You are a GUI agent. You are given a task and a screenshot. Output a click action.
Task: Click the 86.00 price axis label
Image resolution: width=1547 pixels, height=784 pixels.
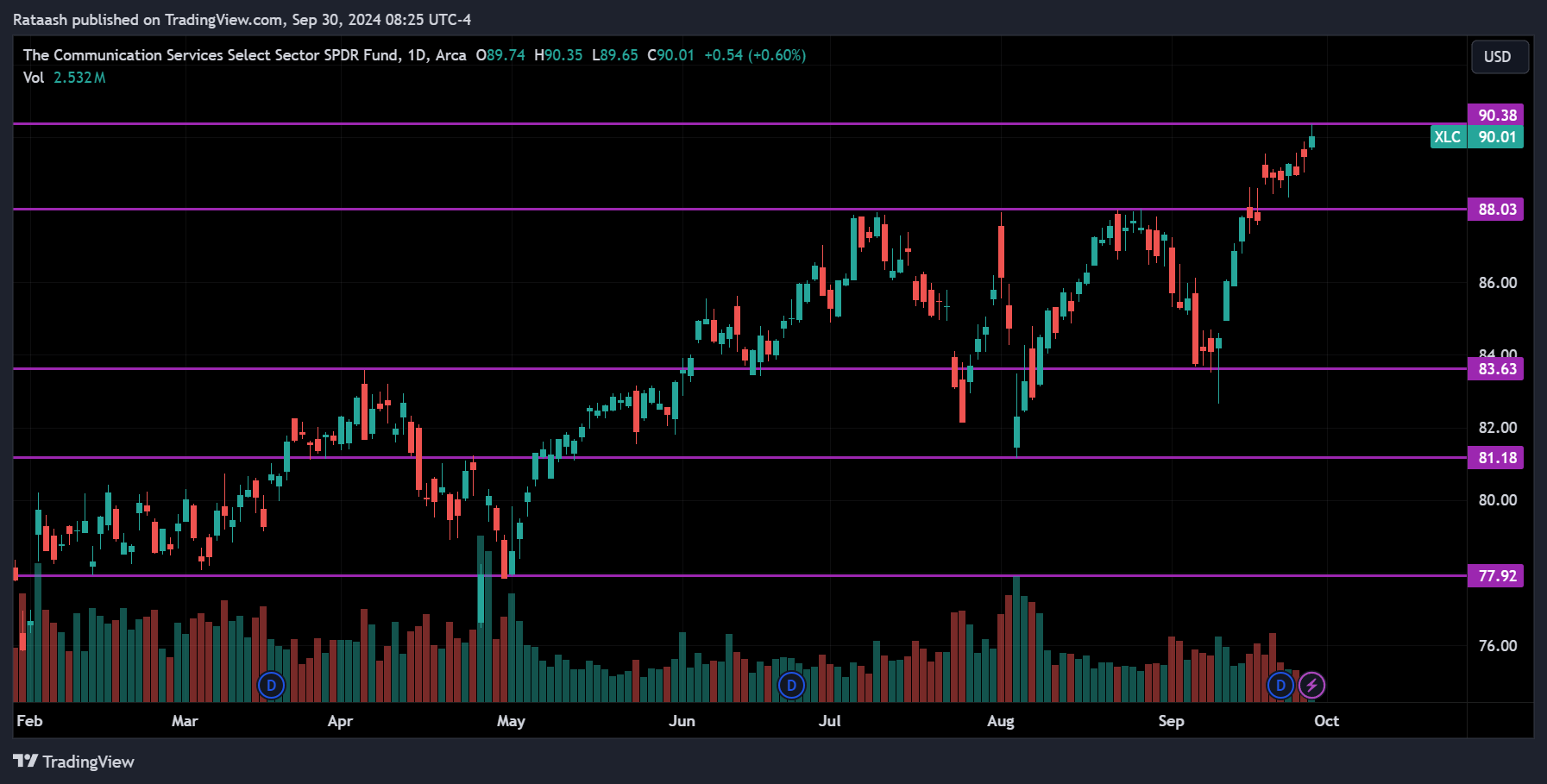pos(1498,283)
